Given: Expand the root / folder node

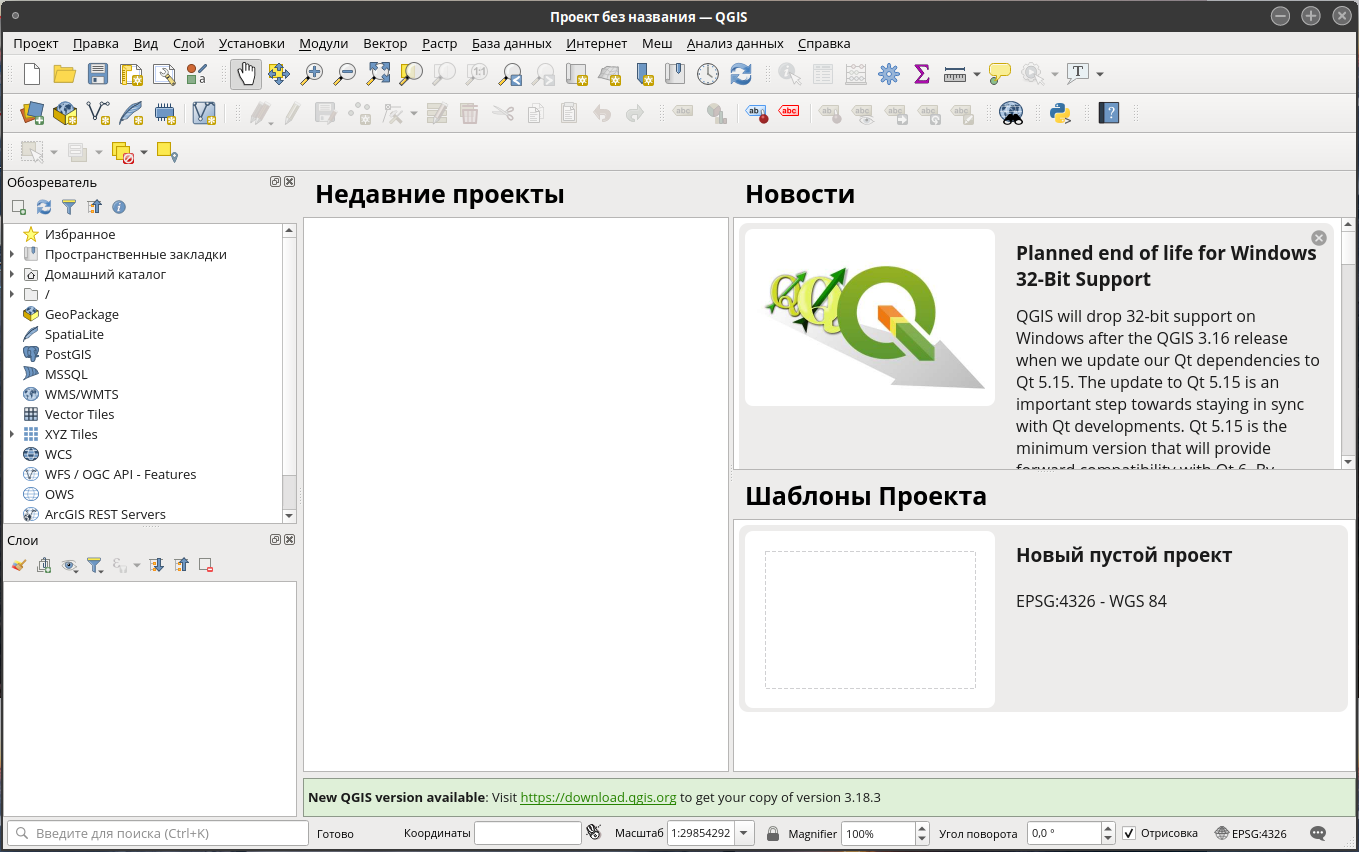Looking at the screenshot, I should tap(11, 294).
